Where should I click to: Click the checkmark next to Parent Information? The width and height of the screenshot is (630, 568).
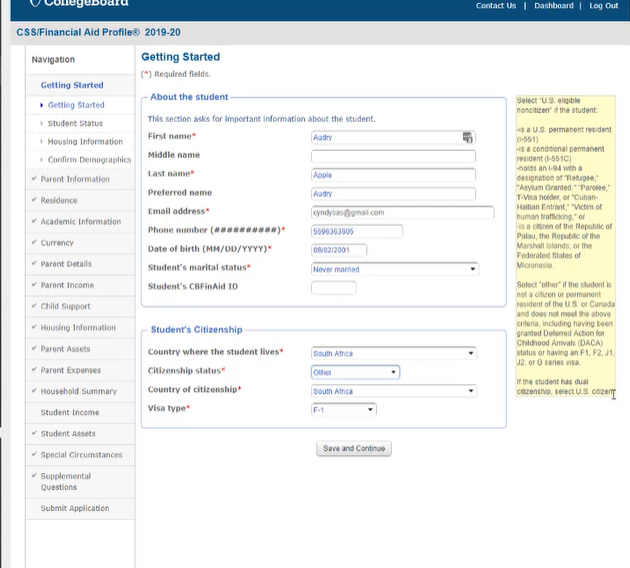[33, 179]
